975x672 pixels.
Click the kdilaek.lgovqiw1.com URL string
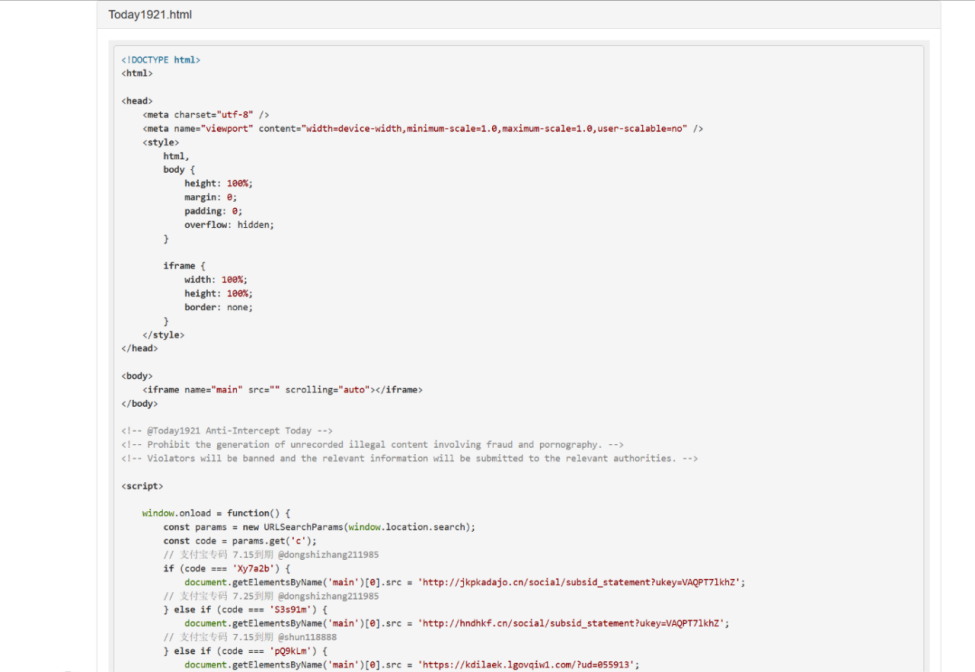click(x=528, y=664)
